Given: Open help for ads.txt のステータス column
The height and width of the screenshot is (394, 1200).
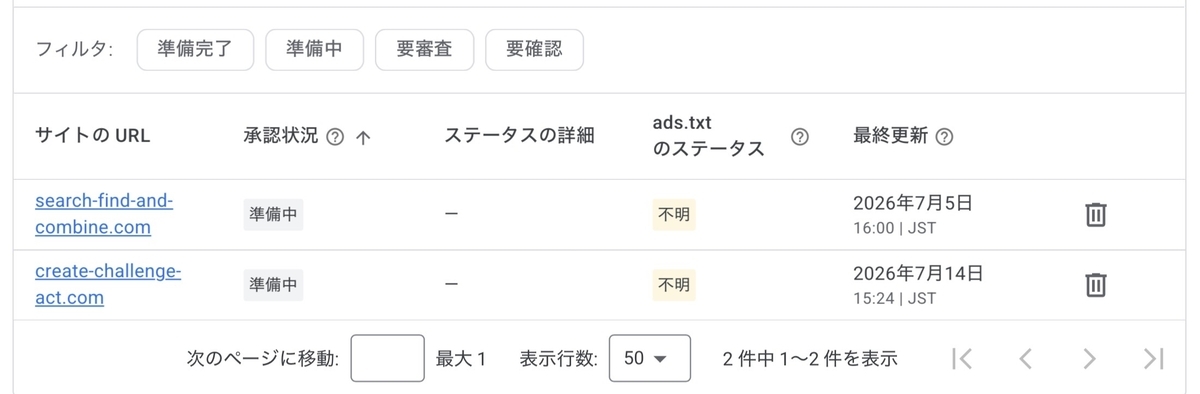Looking at the screenshot, I should tap(799, 137).
